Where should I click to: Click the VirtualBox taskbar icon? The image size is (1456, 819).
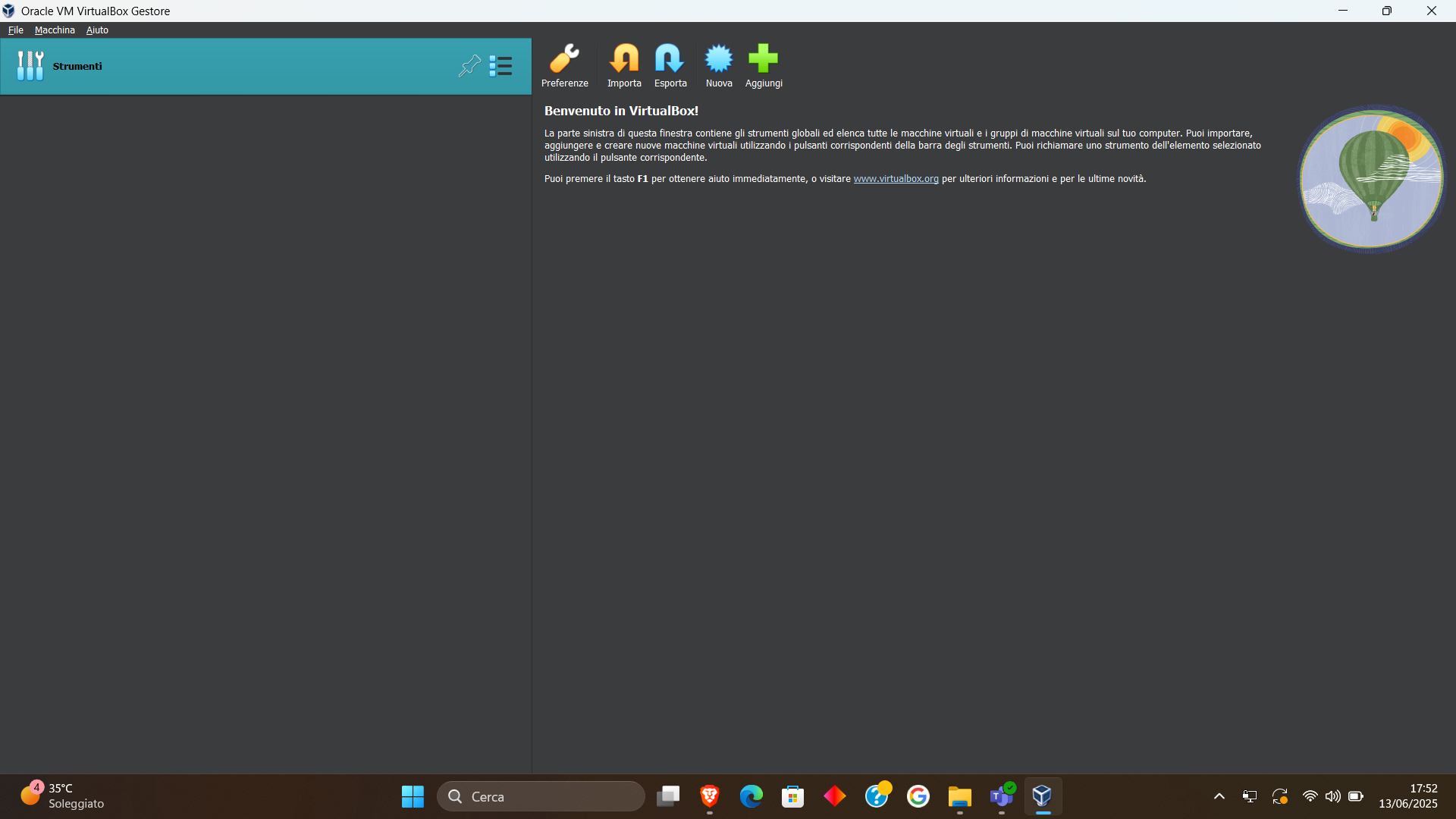(1043, 796)
